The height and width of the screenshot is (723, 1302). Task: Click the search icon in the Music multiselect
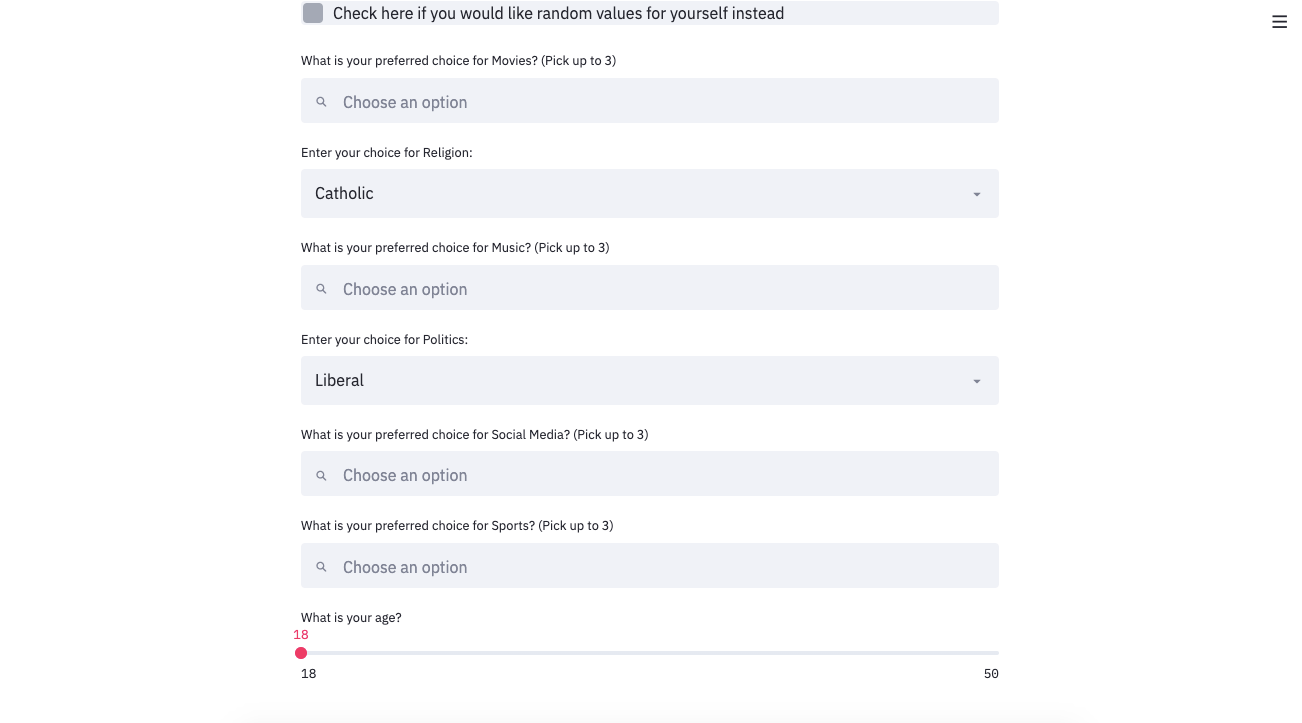point(321,288)
